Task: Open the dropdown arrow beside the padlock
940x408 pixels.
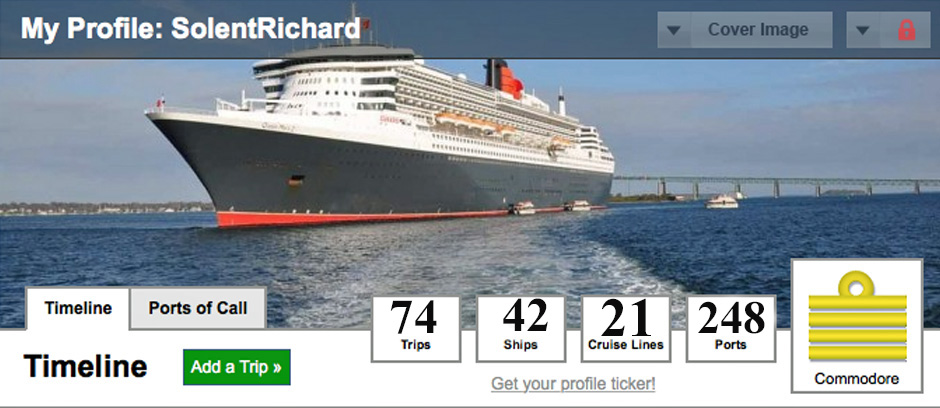Action: (x=863, y=30)
